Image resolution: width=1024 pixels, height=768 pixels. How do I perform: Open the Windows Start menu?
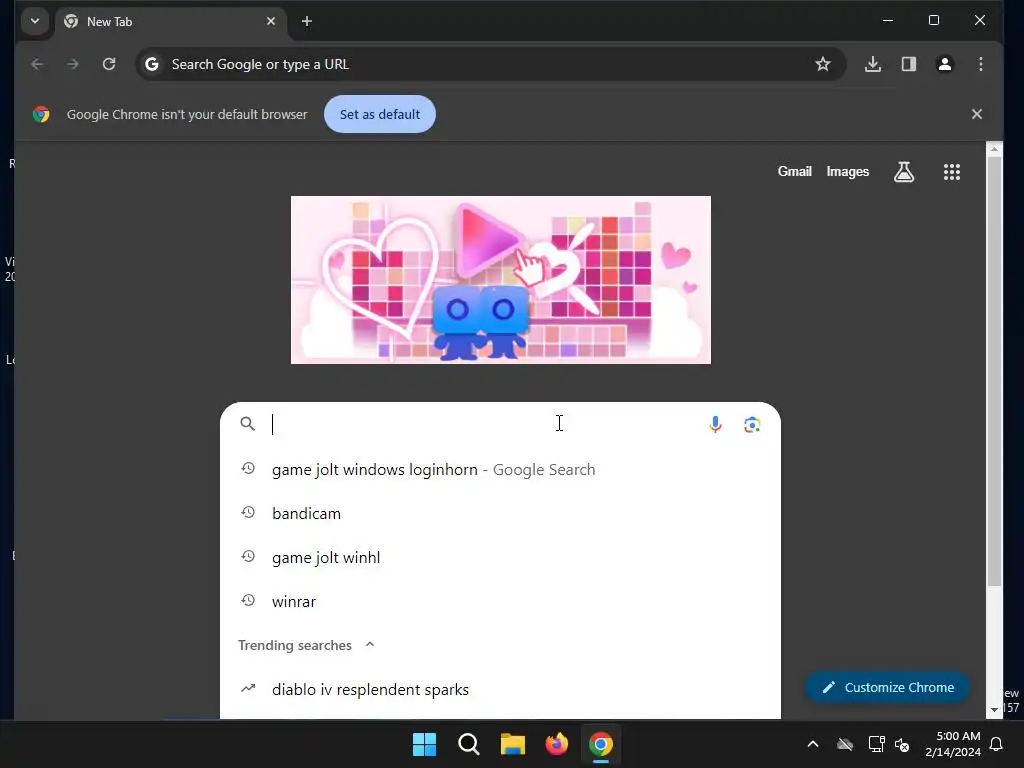[x=424, y=744]
